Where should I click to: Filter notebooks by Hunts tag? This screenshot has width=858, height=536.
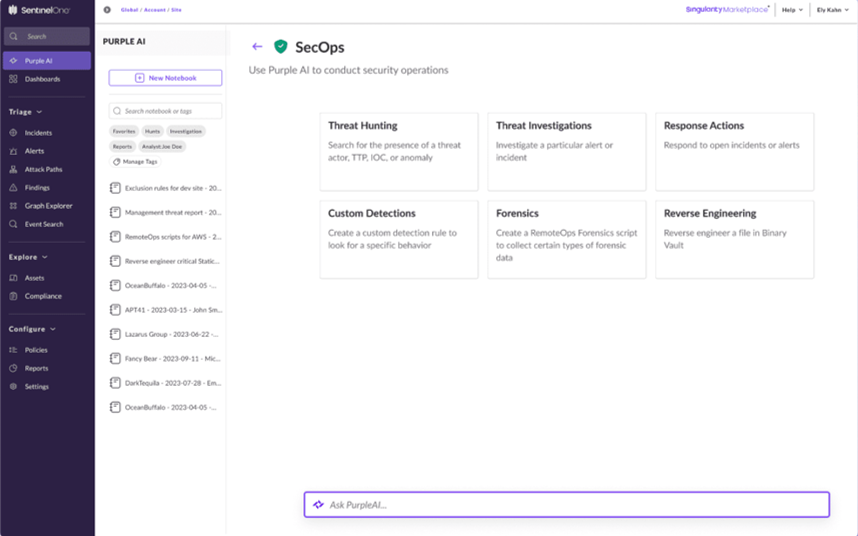153,131
